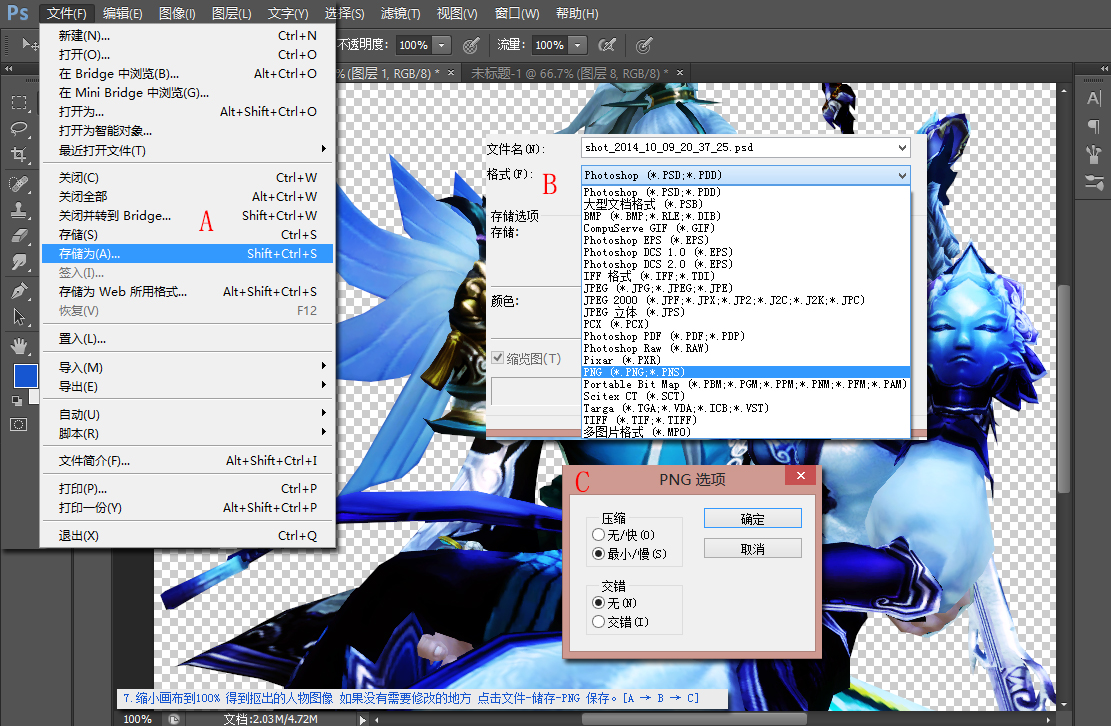
Task: Open the 滤镜(T) menu
Action: click(400, 13)
